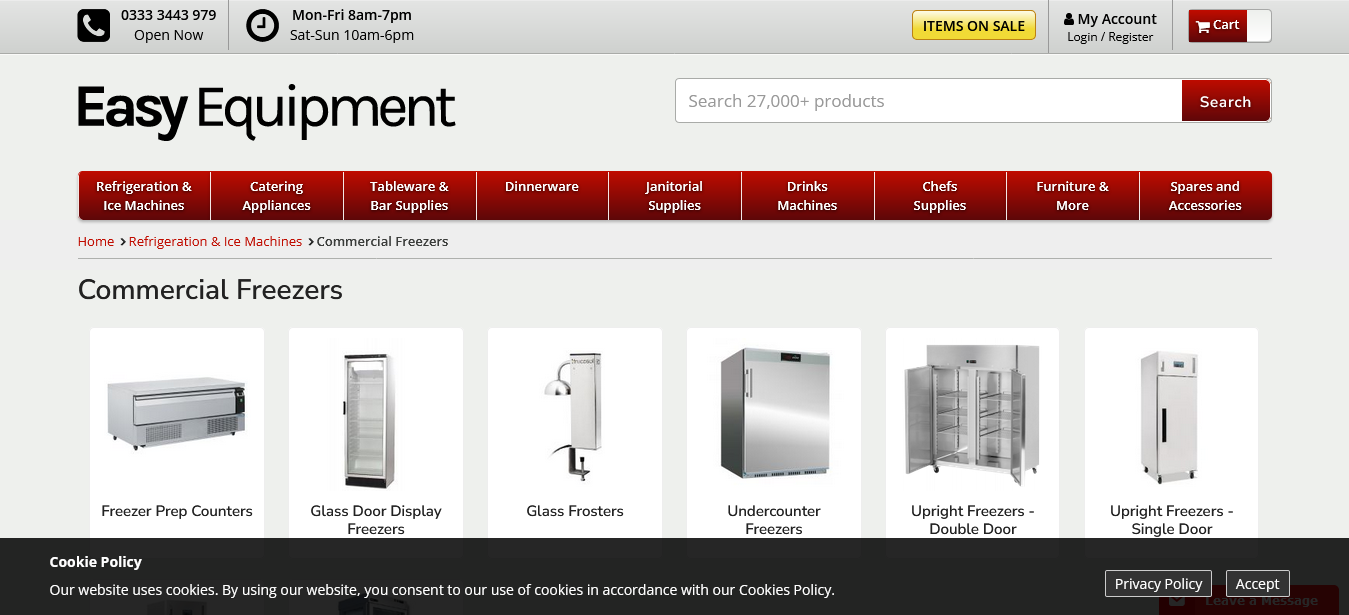Focus the Search 27,000+ products field
This screenshot has width=1349, height=615.
929,101
